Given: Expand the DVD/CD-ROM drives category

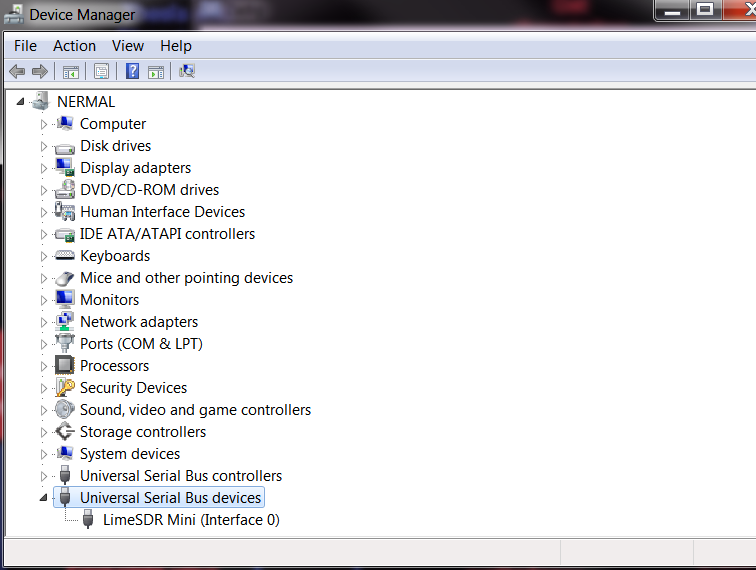Looking at the screenshot, I should point(43,190).
